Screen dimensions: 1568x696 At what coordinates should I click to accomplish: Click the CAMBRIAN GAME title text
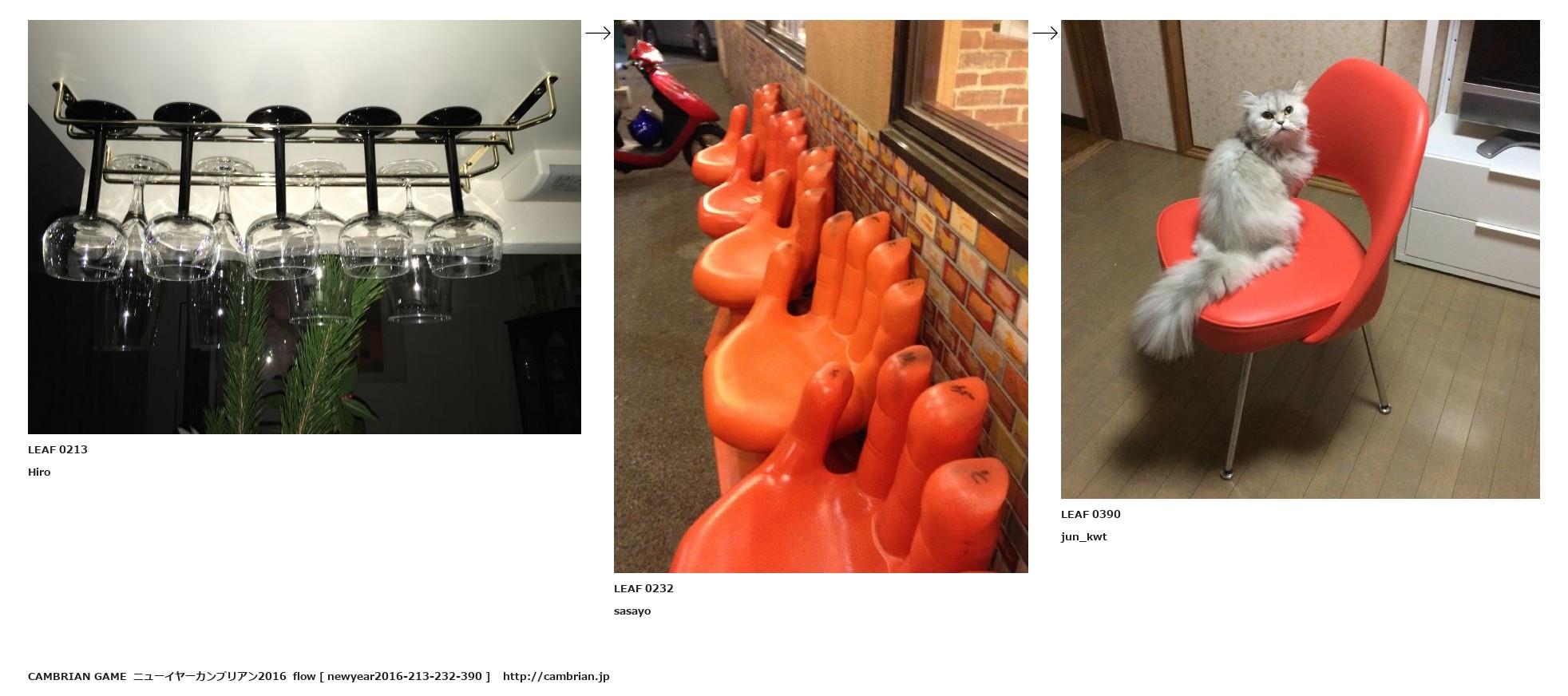[77, 676]
